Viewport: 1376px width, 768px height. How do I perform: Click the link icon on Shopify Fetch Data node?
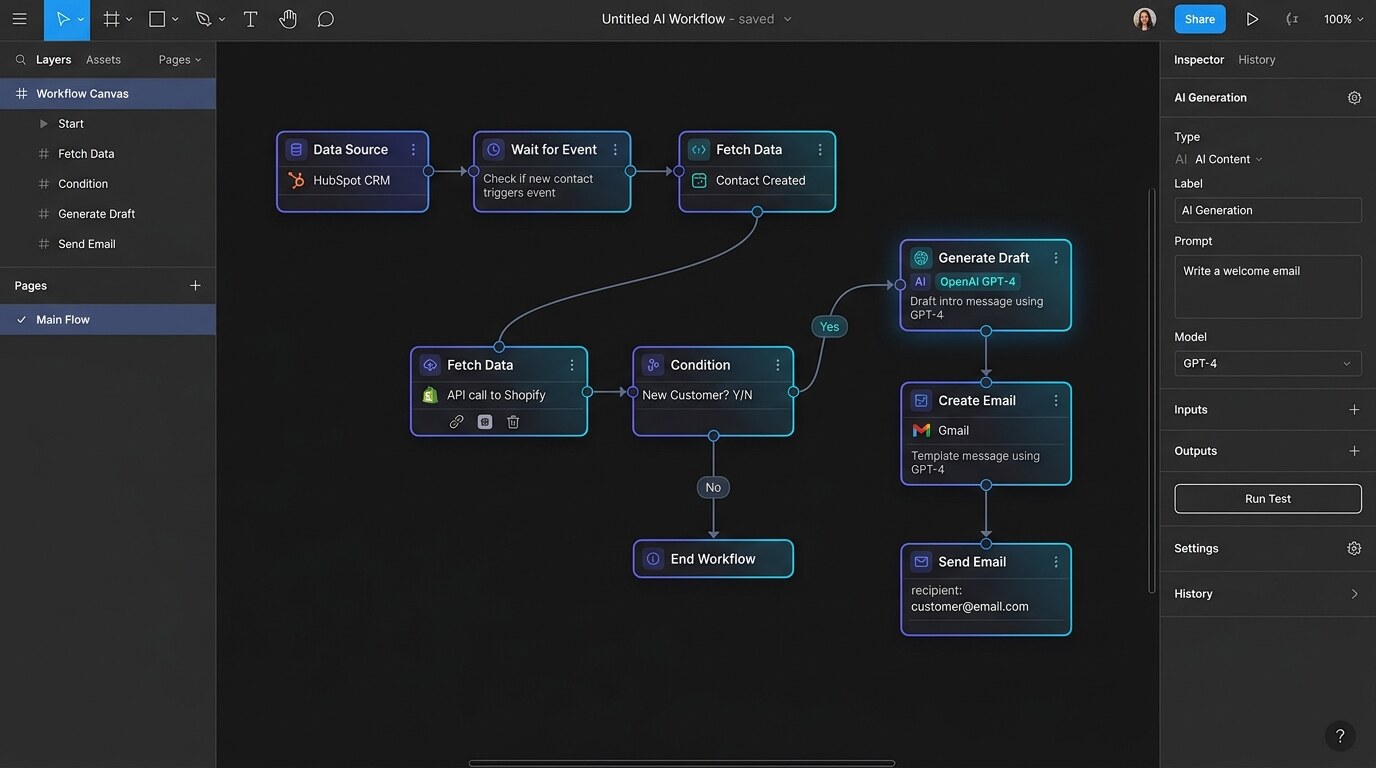(456, 422)
